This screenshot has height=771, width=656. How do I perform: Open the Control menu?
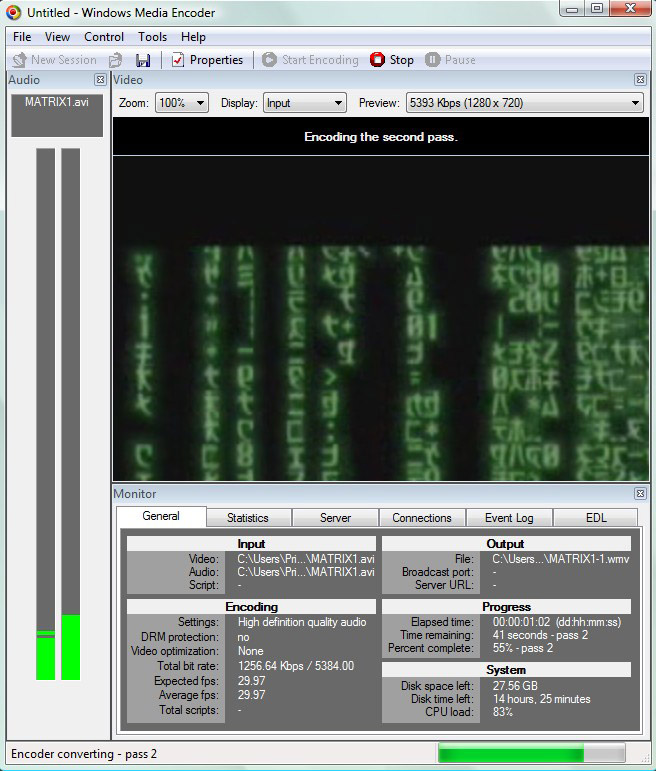click(104, 37)
